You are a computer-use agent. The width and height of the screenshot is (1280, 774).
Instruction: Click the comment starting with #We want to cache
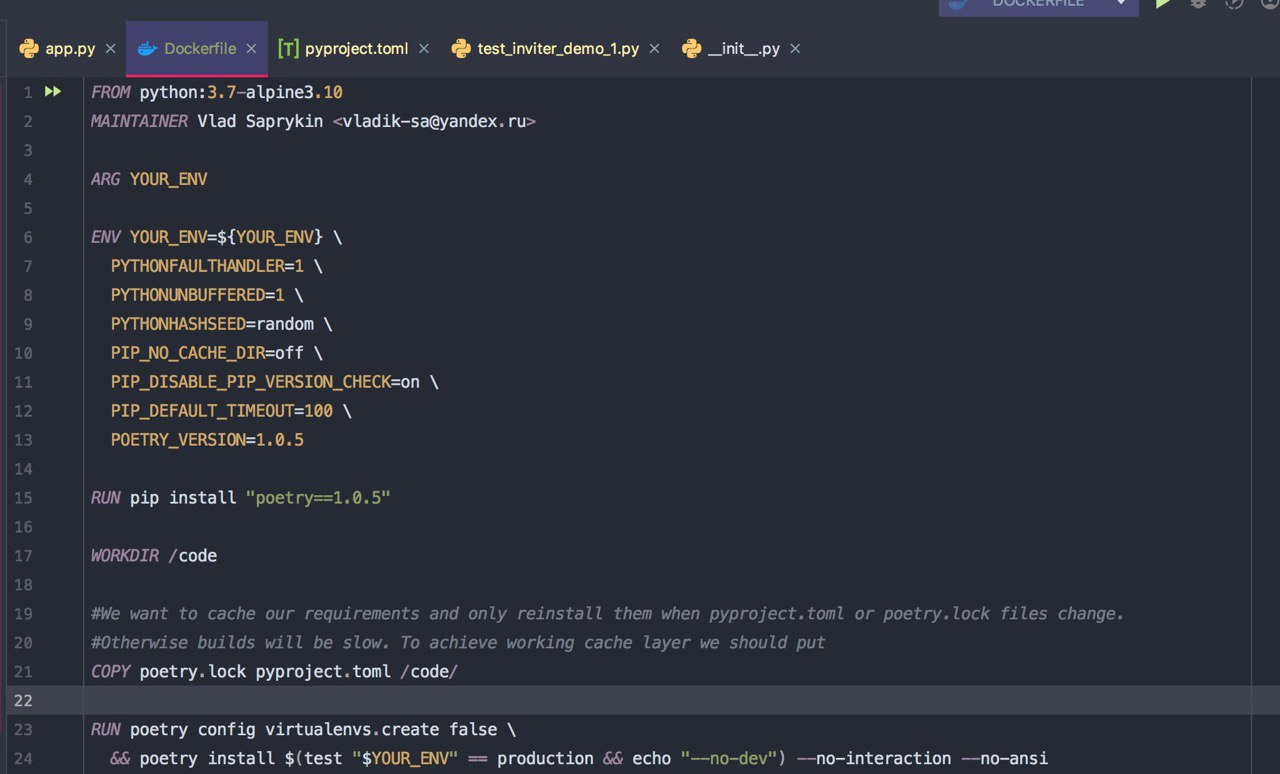(x=607, y=613)
